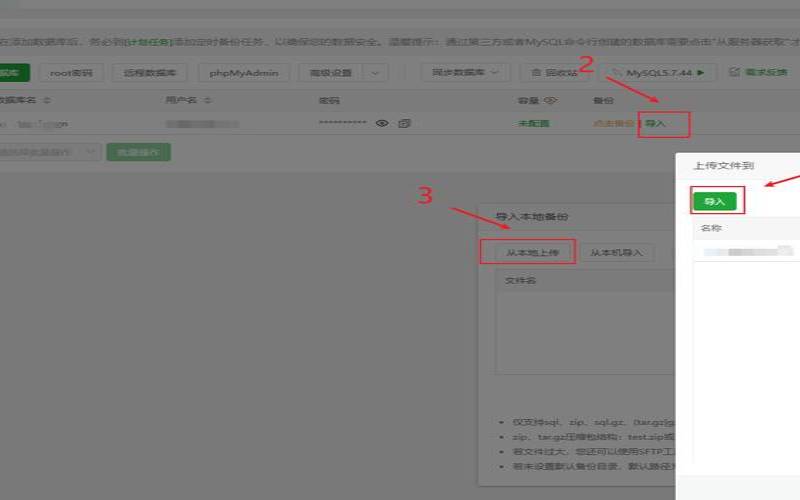Sort by 用户名 using the sort arrows
Screen dimensions: 800x500
tap(208, 100)
